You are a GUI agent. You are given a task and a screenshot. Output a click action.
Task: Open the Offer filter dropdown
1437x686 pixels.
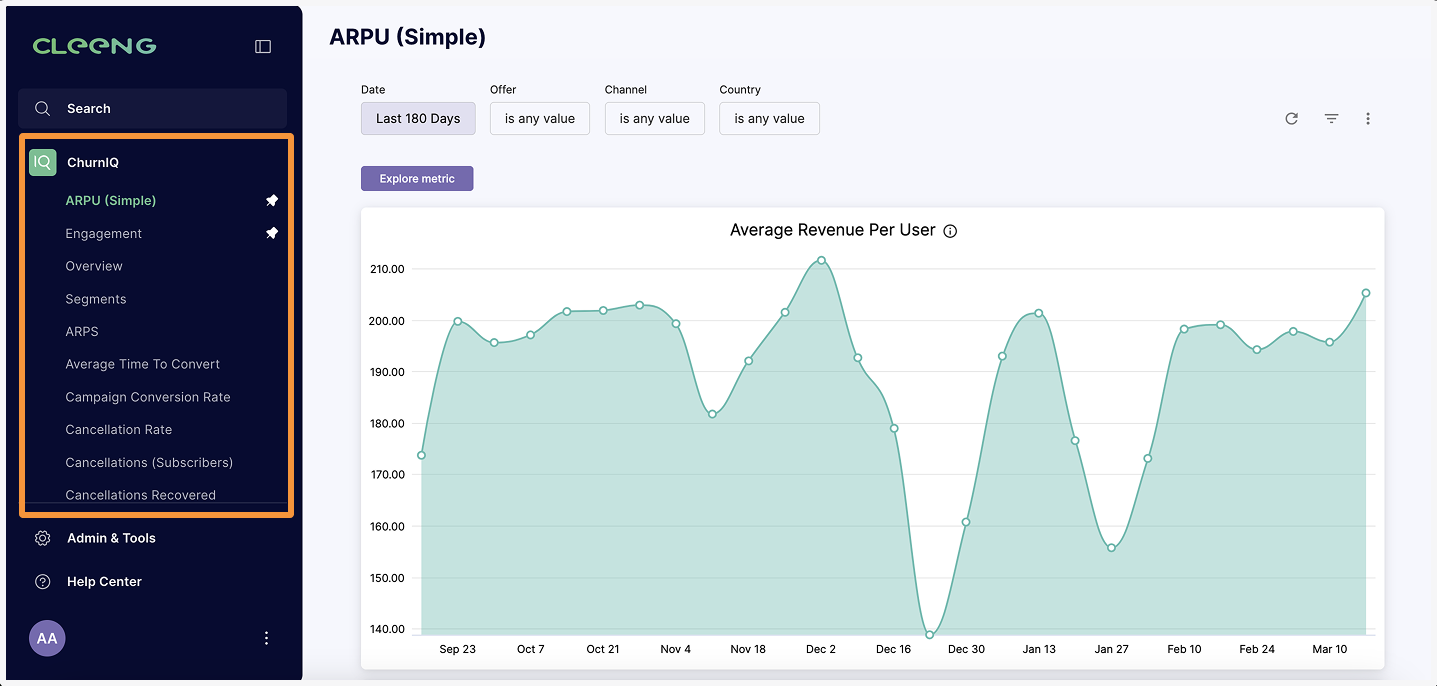(539, 118)
